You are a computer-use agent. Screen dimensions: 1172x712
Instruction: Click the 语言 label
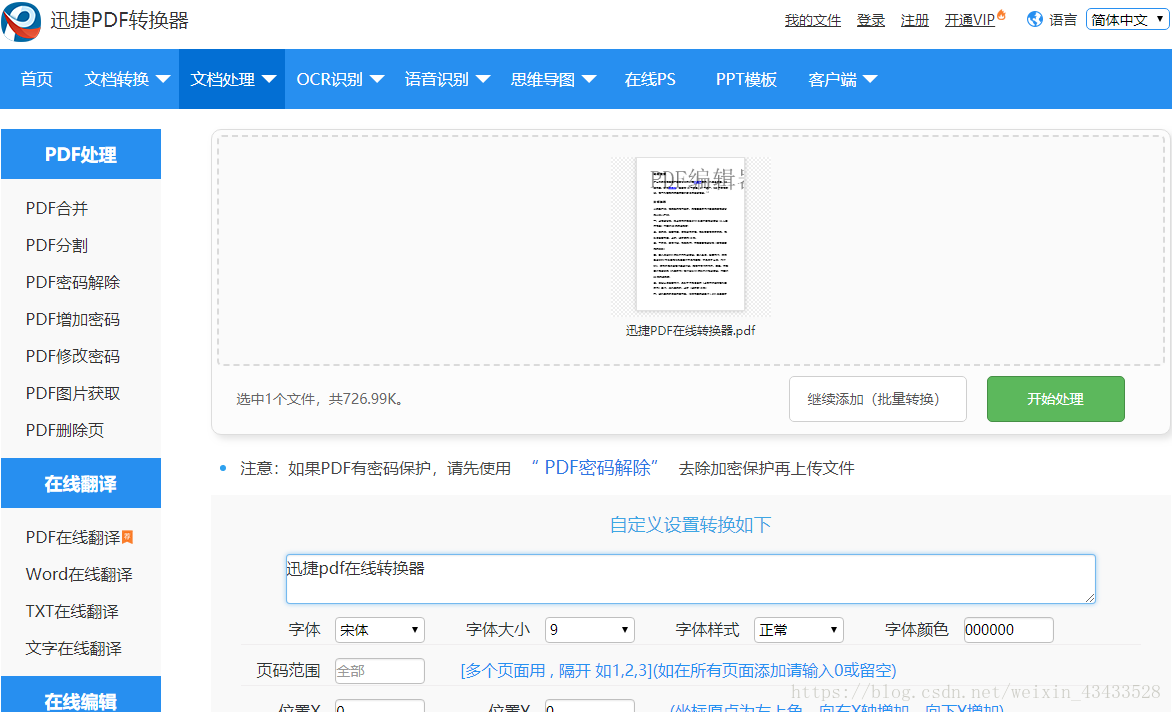(1062, 20)
